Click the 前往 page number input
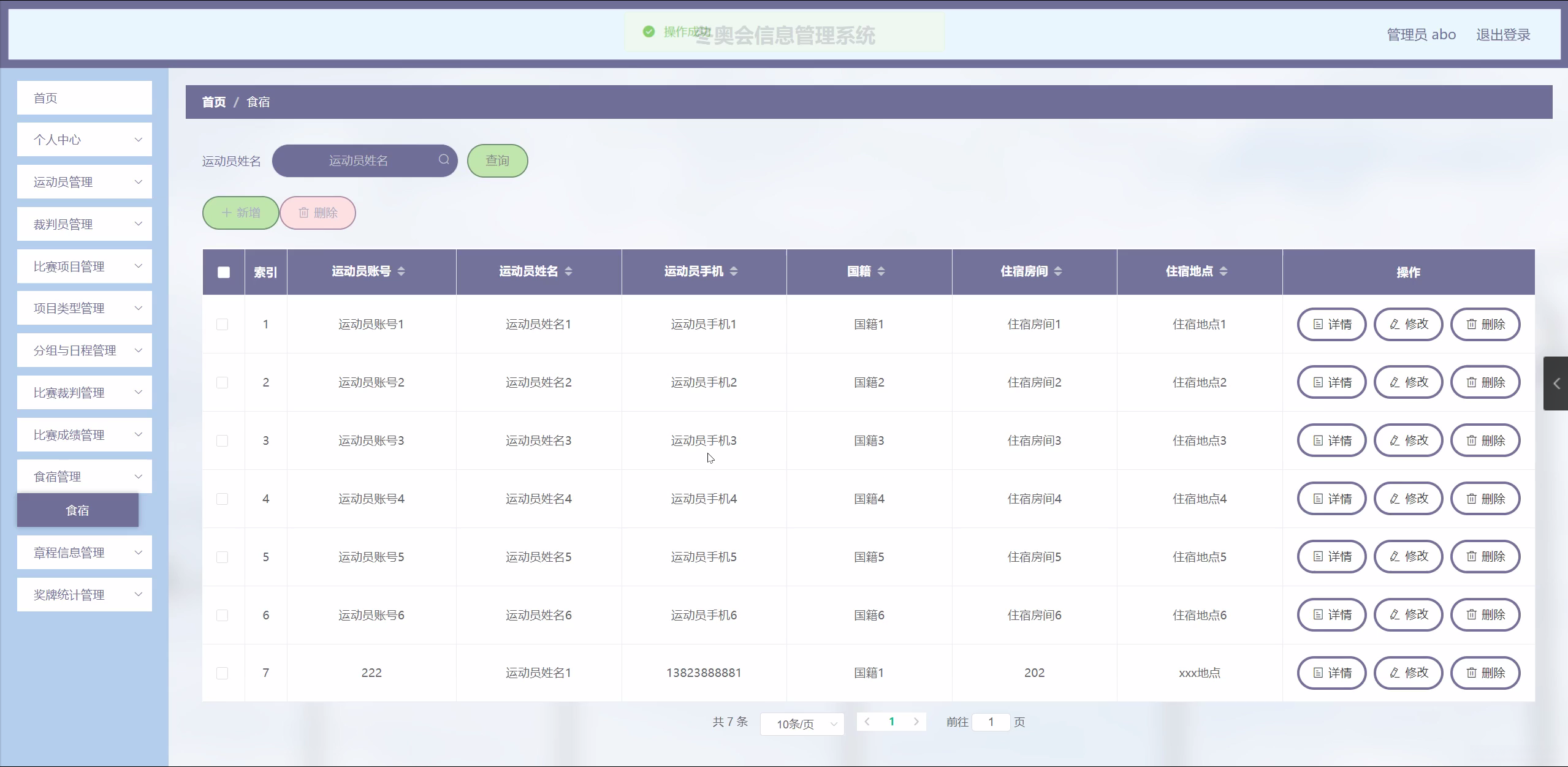The image size is (1568, 767). click(x=991, y=722)
